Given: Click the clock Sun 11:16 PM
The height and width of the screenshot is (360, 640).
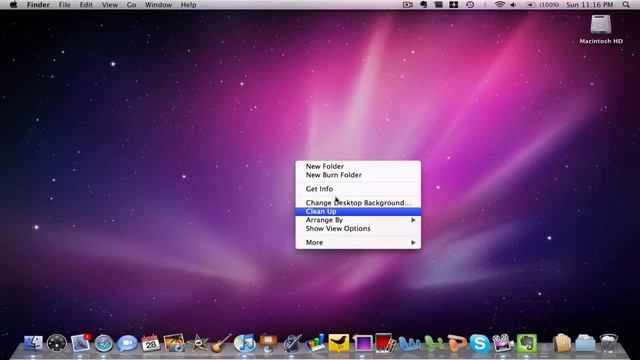Looking at the screenshot, I should tap(589, 5).
